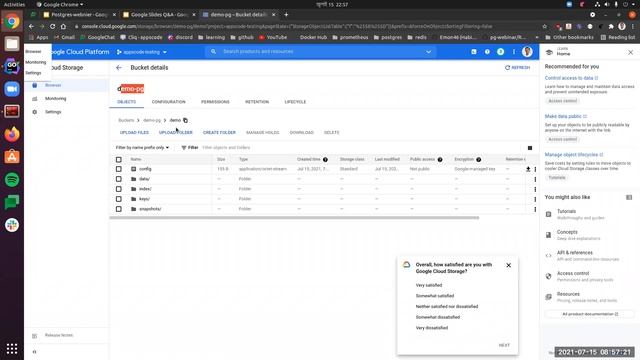Image resolution: width=640 pixels, height=360 pixels.
Task: Check the keys/ folder checkbox
Action: 119,199
